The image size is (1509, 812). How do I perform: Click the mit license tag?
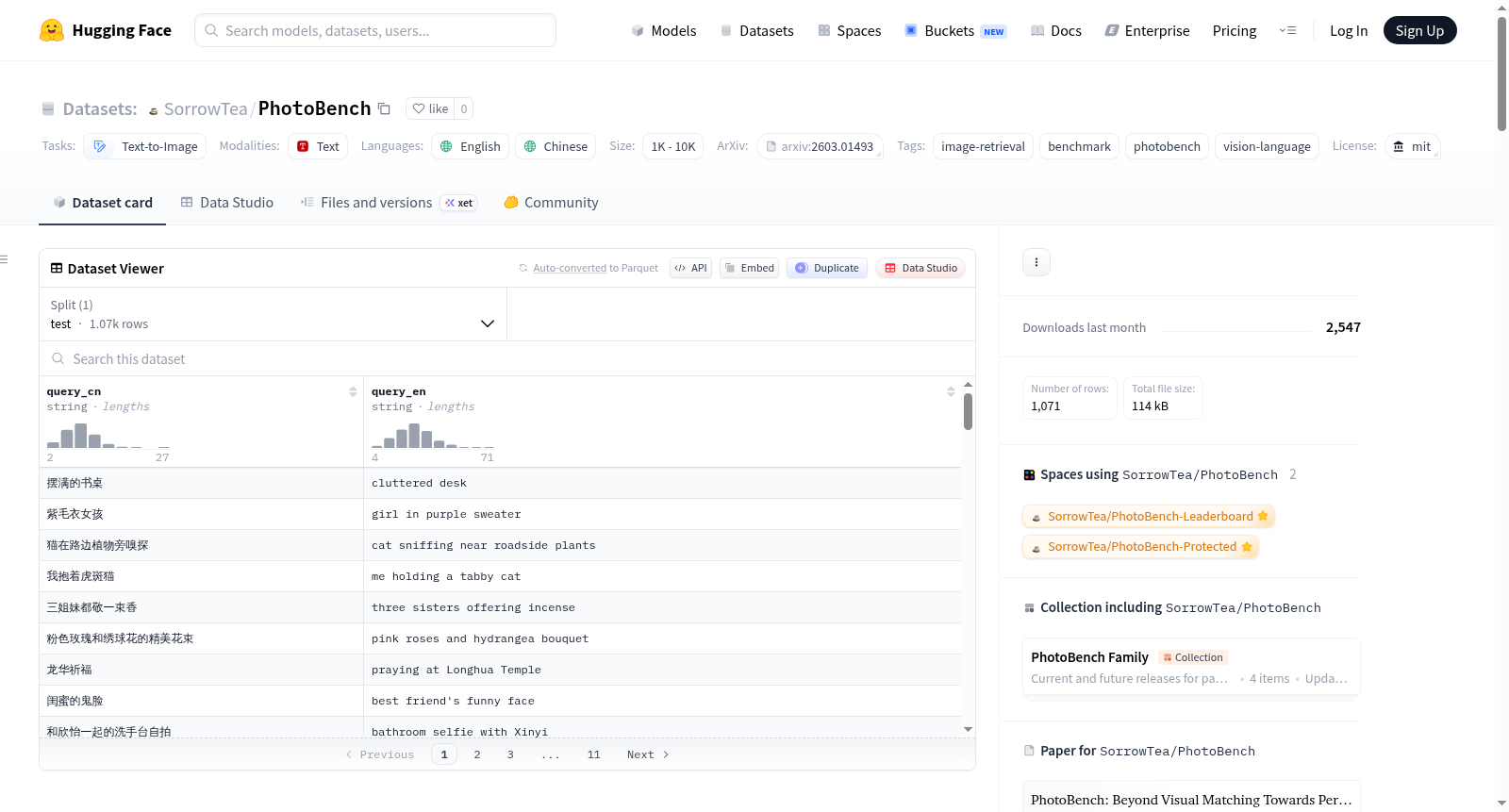1412,146
